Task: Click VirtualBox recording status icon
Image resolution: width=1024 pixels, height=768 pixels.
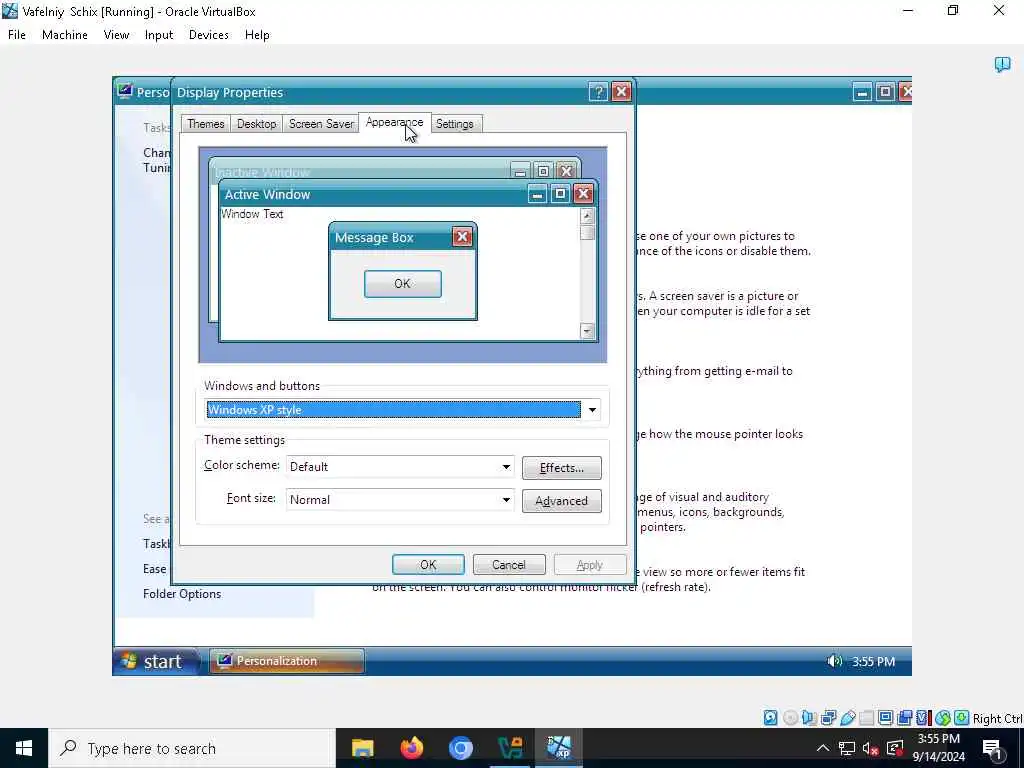Action: (904, 718)
